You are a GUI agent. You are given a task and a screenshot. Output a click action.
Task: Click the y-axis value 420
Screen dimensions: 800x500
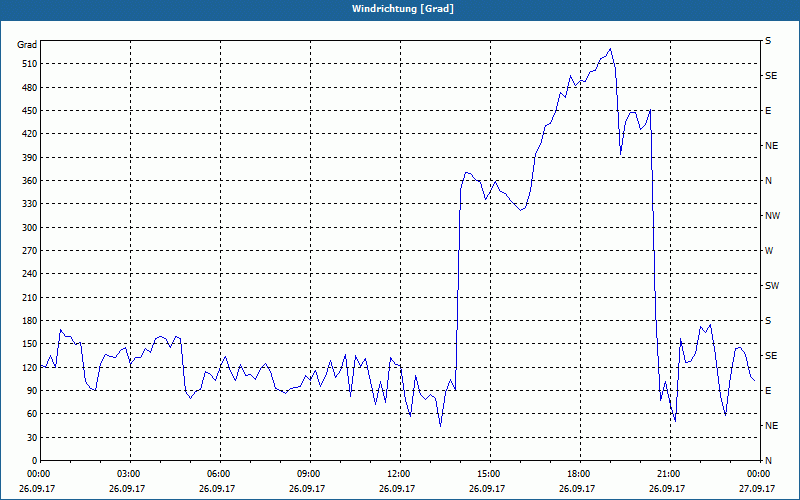coord(30,134)
